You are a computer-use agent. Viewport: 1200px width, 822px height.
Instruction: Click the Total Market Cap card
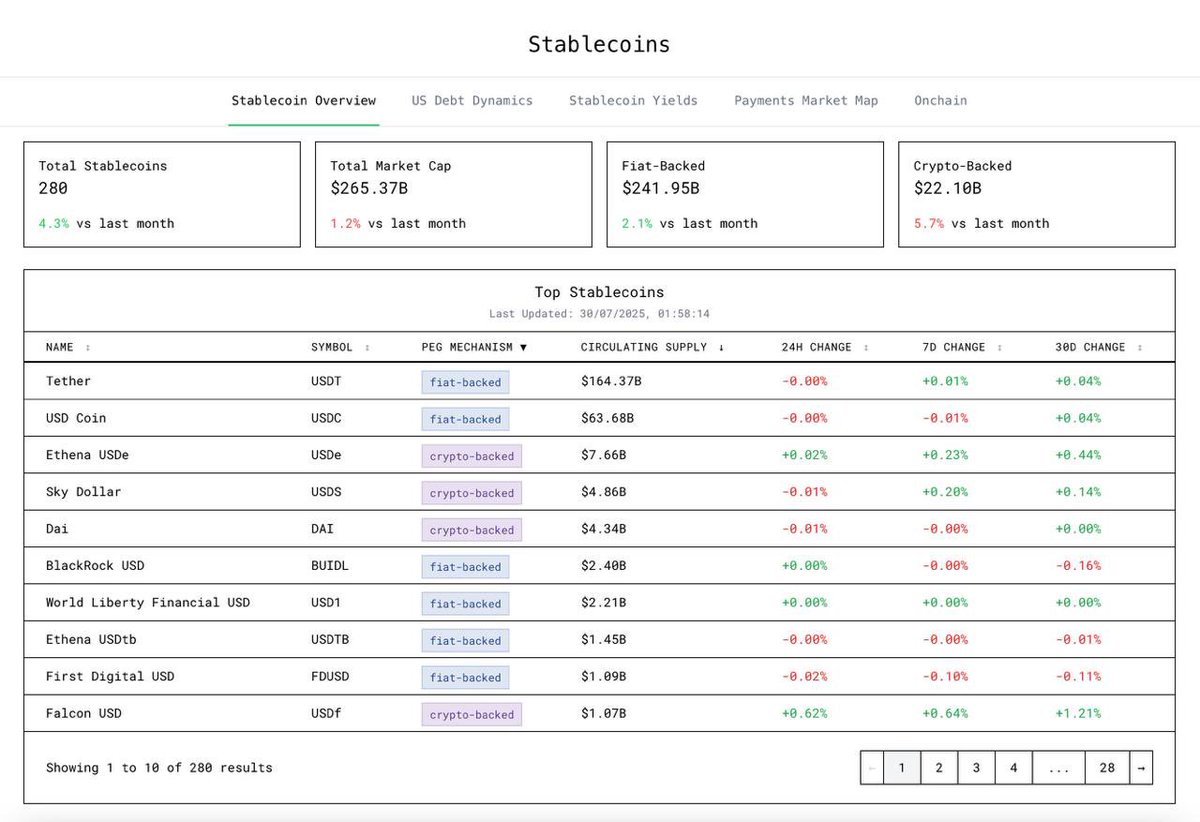coord(454,194)
